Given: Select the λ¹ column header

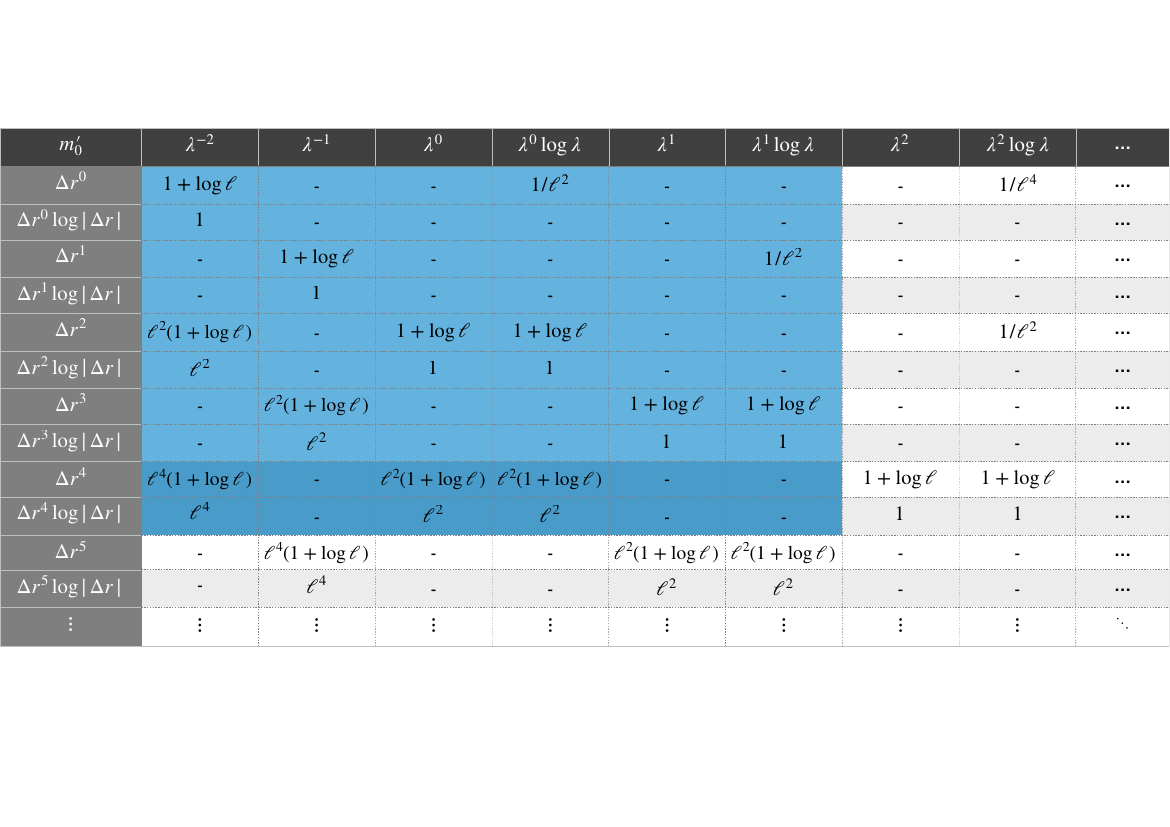Looking at the screenshot, I should pos(667,147).
